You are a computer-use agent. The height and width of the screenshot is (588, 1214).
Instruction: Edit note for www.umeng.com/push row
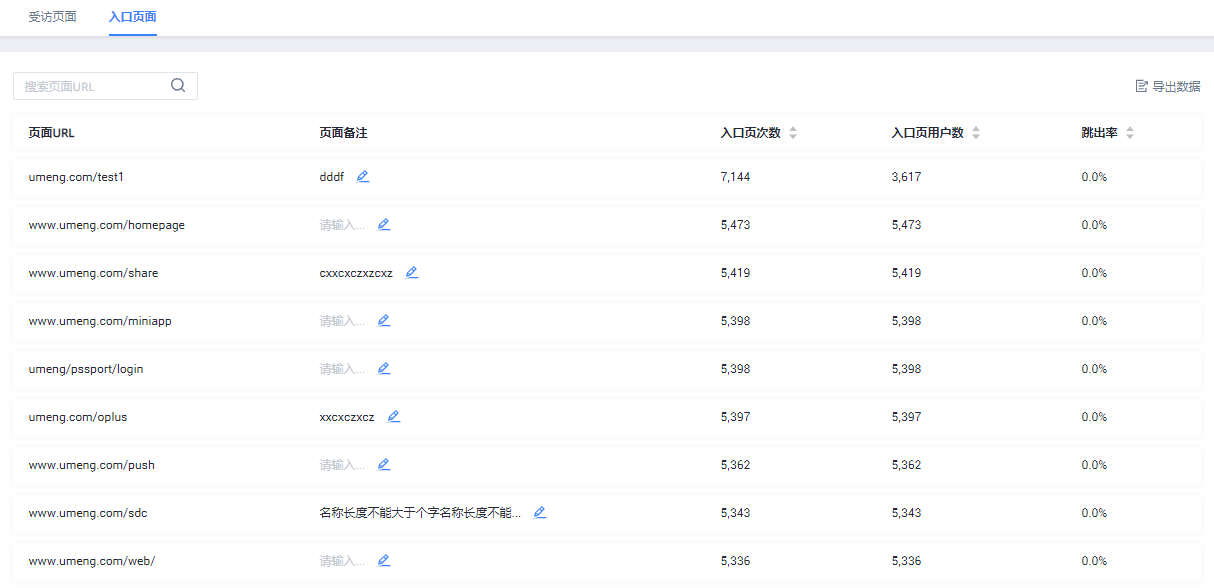(384, 464)
